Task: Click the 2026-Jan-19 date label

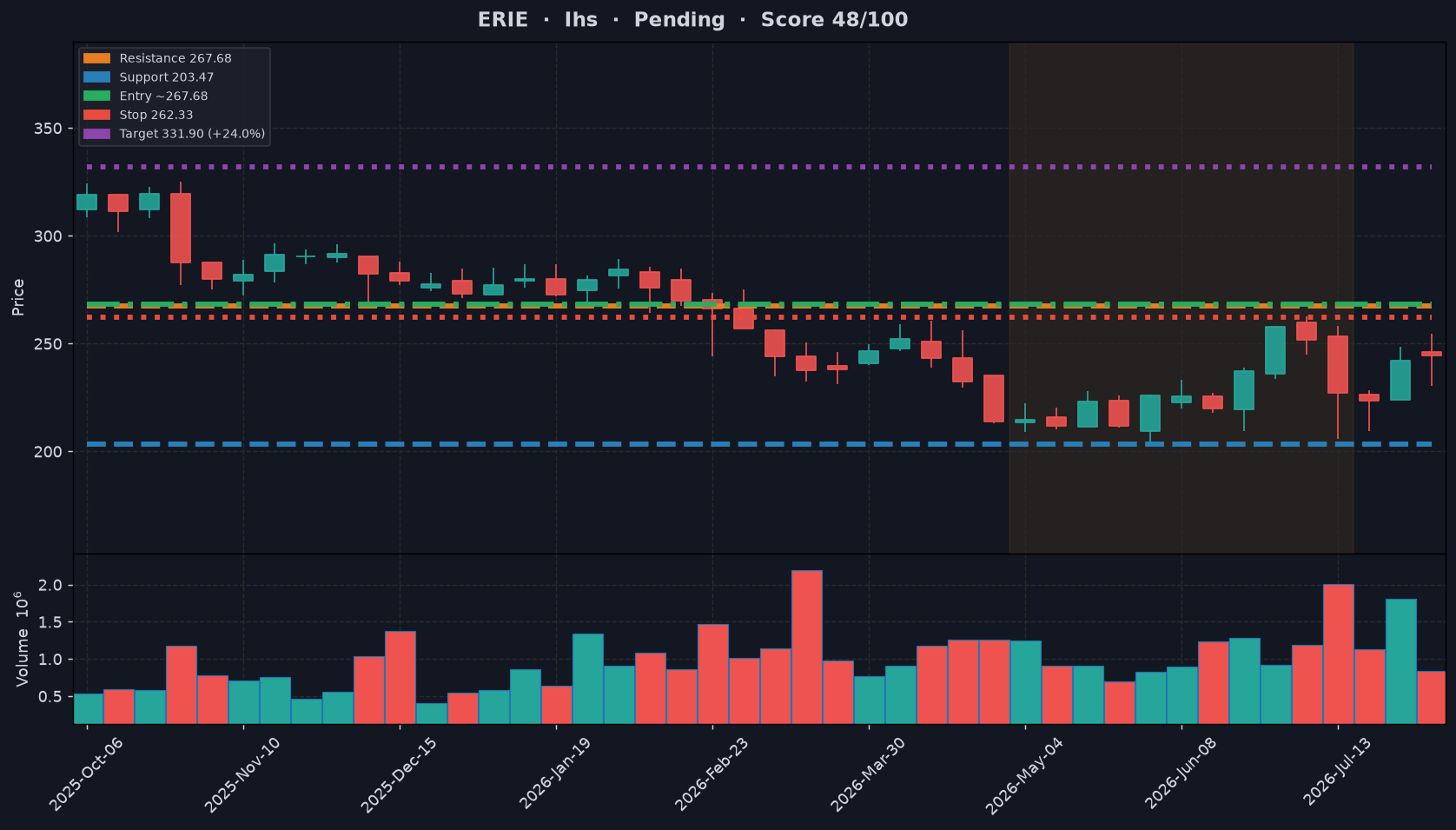Action: click(x=555, y=774)
